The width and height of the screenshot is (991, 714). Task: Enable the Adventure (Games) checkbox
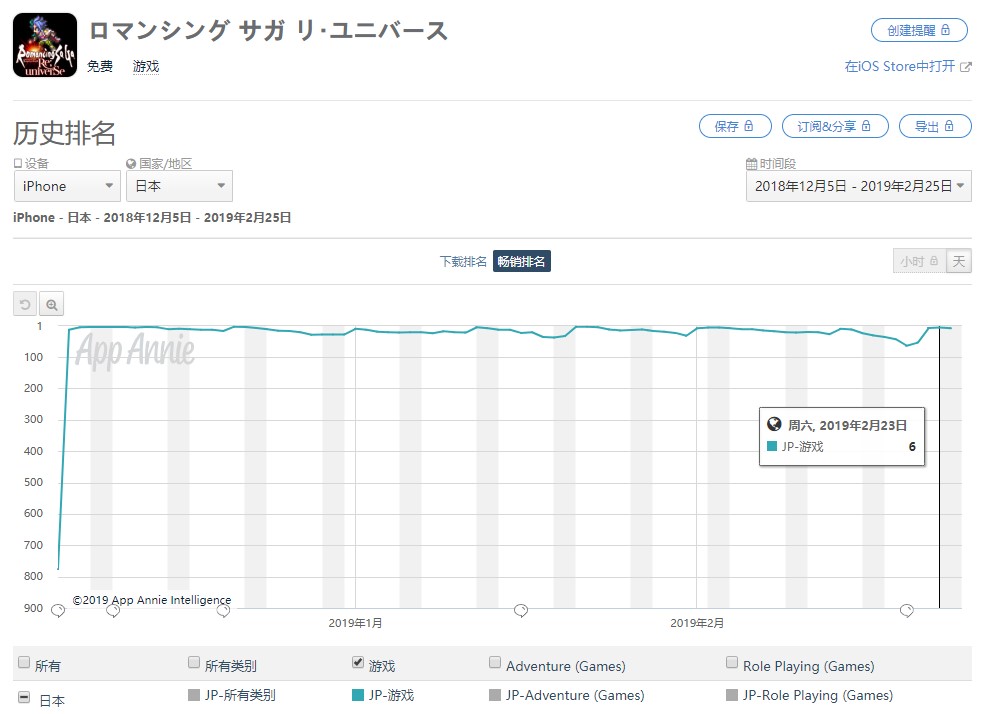click(x=495, y=662)
